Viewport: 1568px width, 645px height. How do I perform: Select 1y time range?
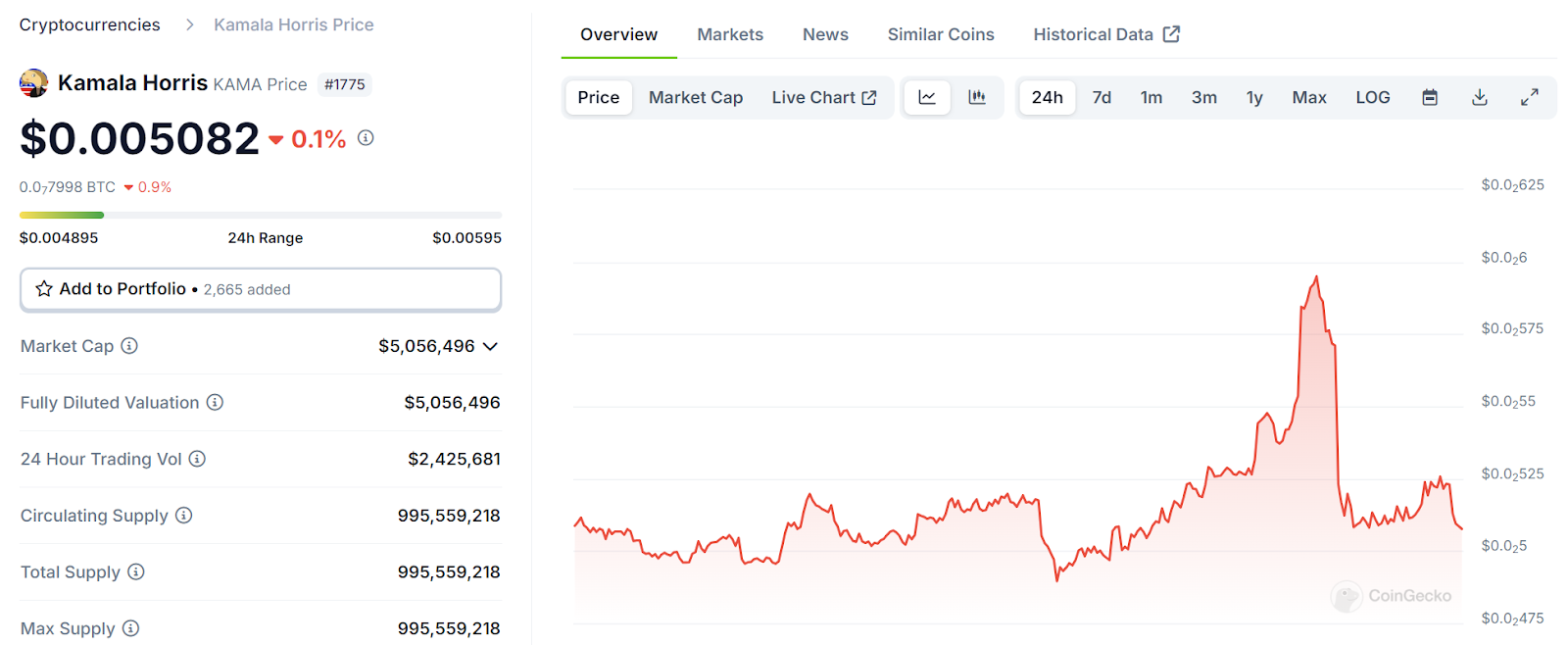pos(1254,97)
